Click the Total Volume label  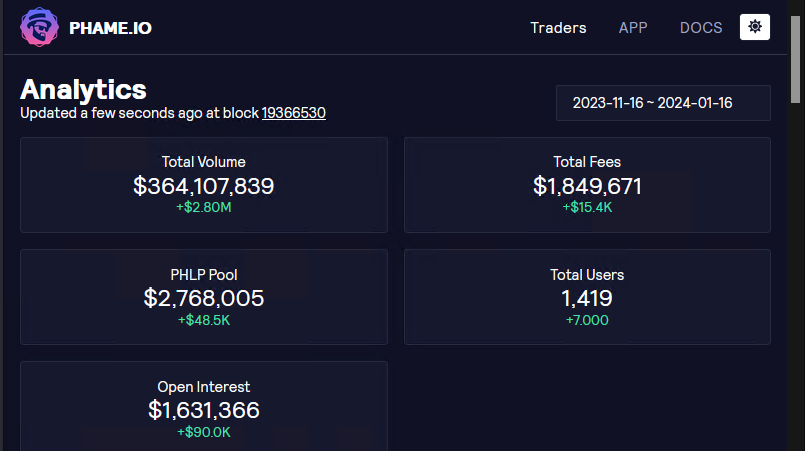[204, 162]
